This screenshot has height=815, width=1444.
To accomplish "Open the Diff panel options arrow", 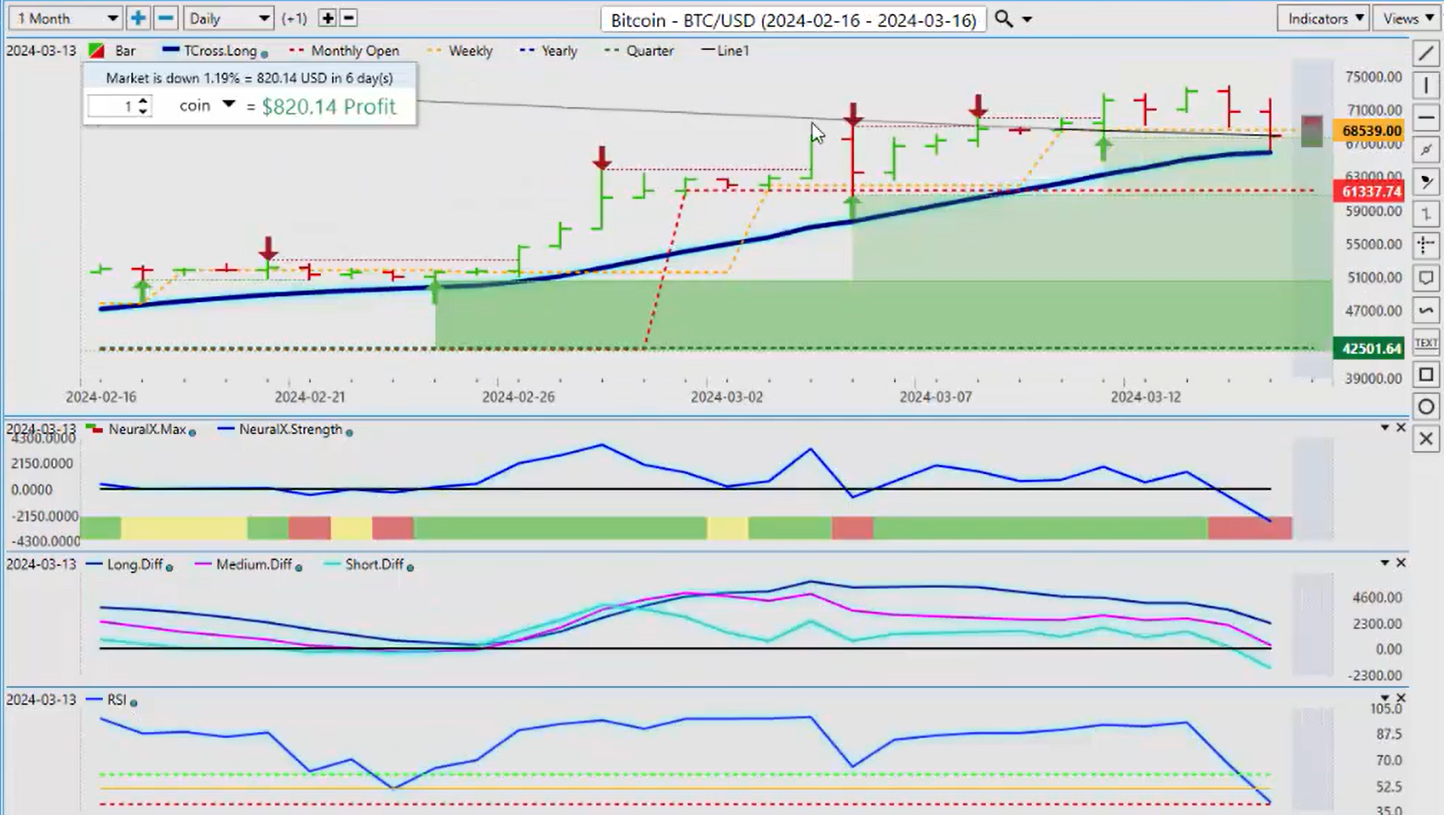I will (x=1385, y=563).
